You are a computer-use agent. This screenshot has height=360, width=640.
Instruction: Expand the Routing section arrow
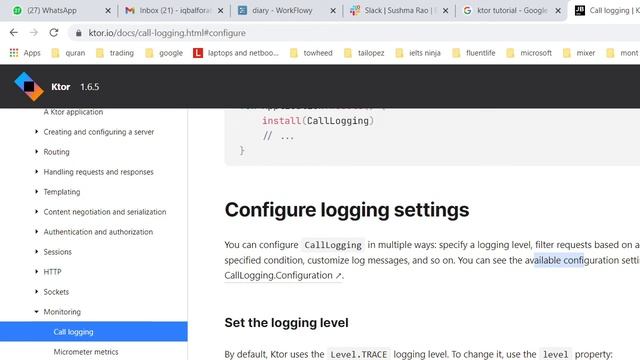pyautogui.click(x=36, y=151)
